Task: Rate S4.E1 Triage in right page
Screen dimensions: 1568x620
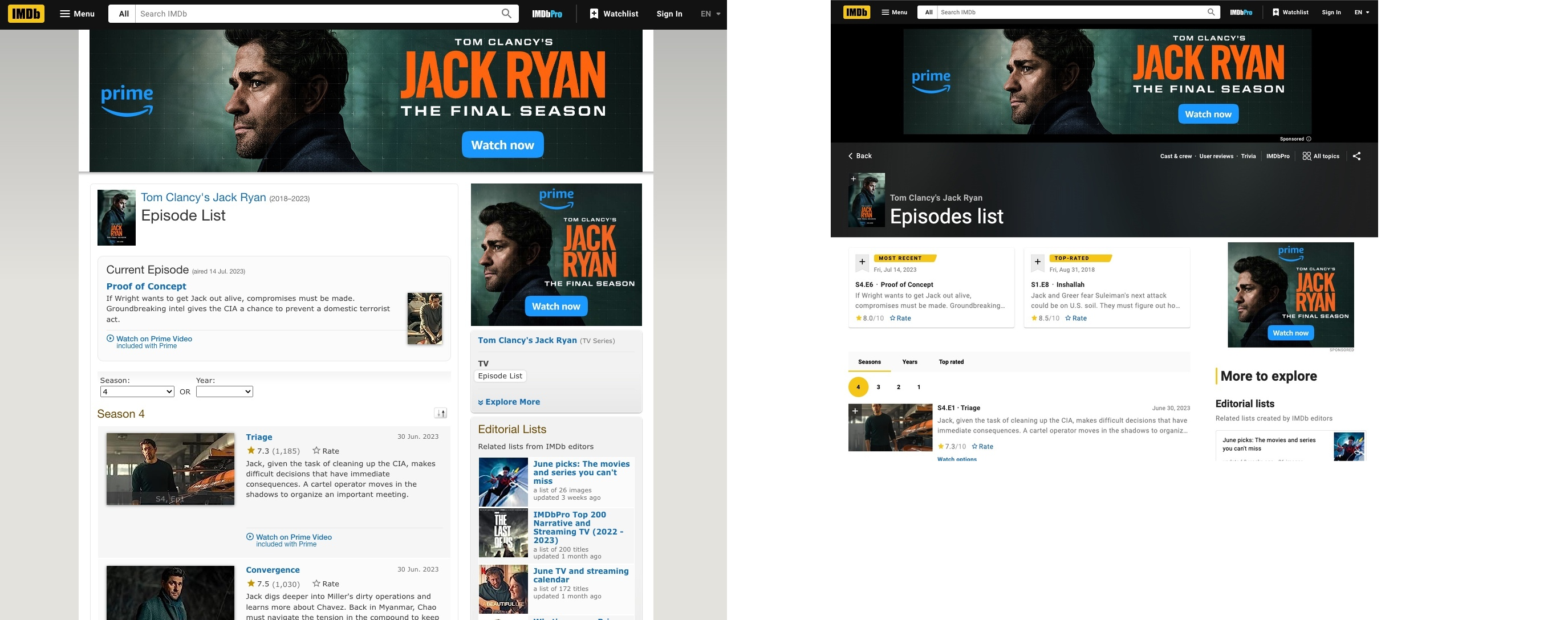Action: (982, 447)
